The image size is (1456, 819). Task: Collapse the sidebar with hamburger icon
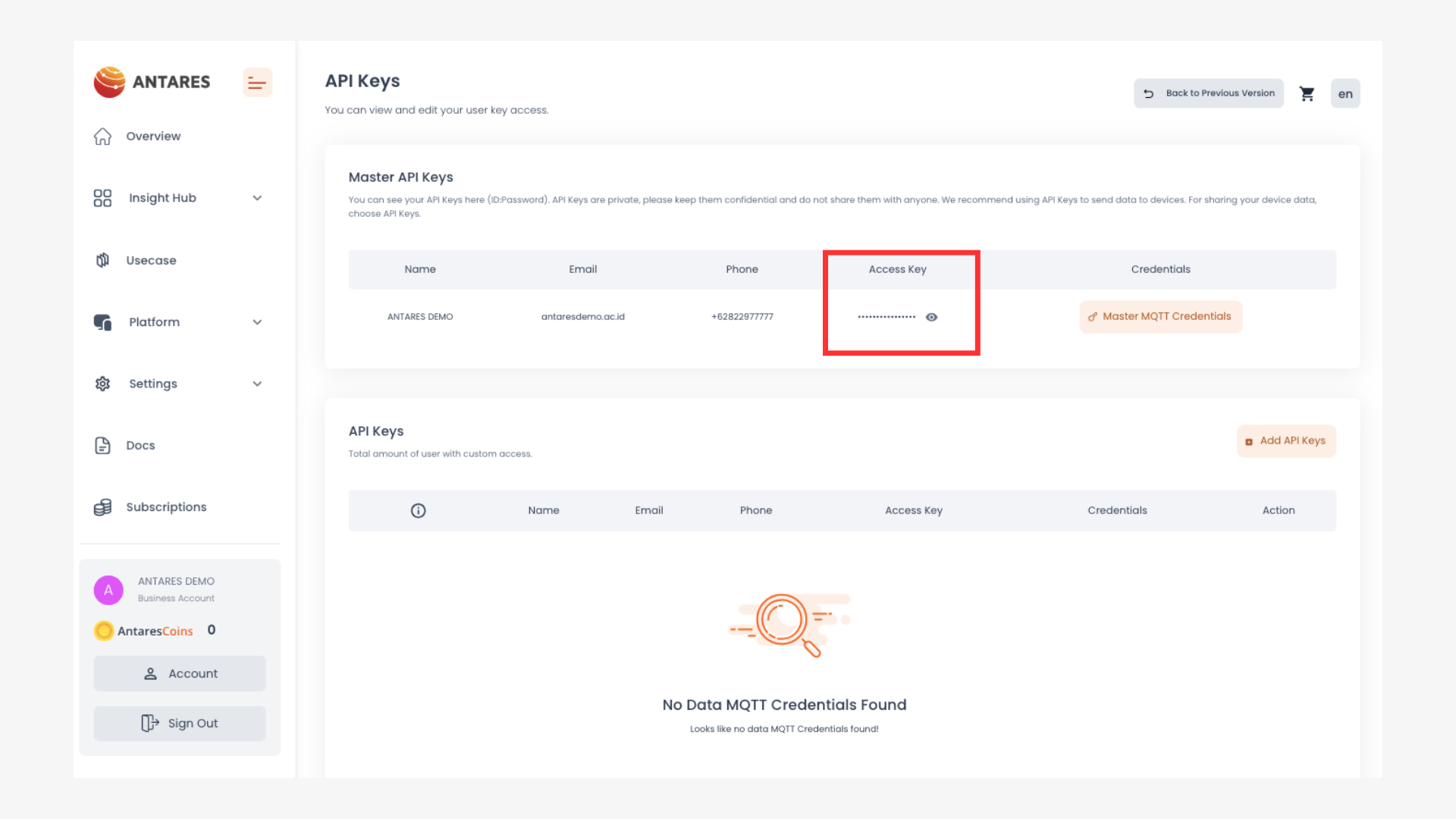(257, 83)
